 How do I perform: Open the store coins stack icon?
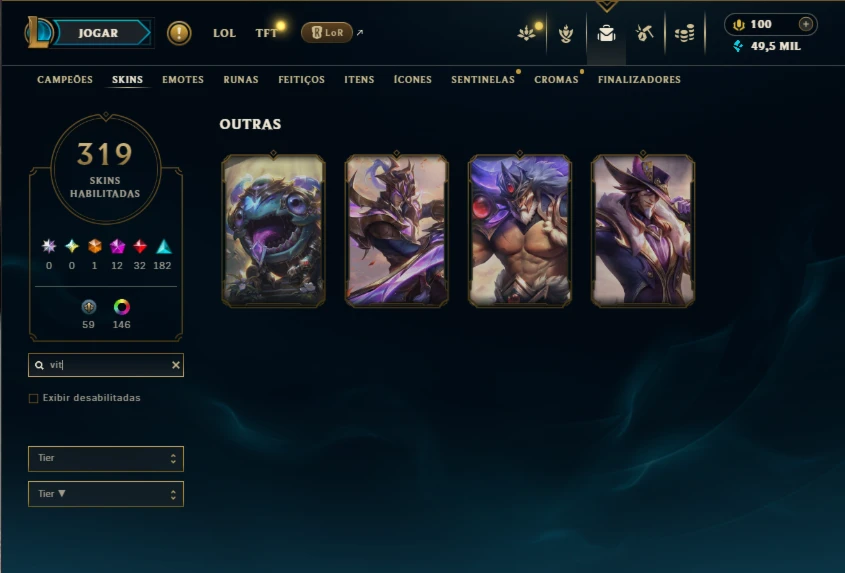point(684,33)
